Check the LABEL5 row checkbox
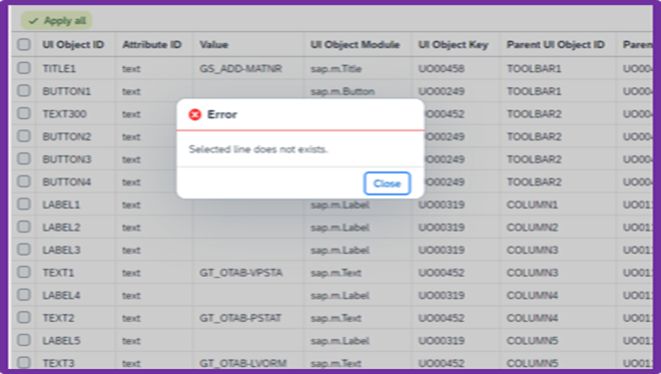 tap(24, 340)
